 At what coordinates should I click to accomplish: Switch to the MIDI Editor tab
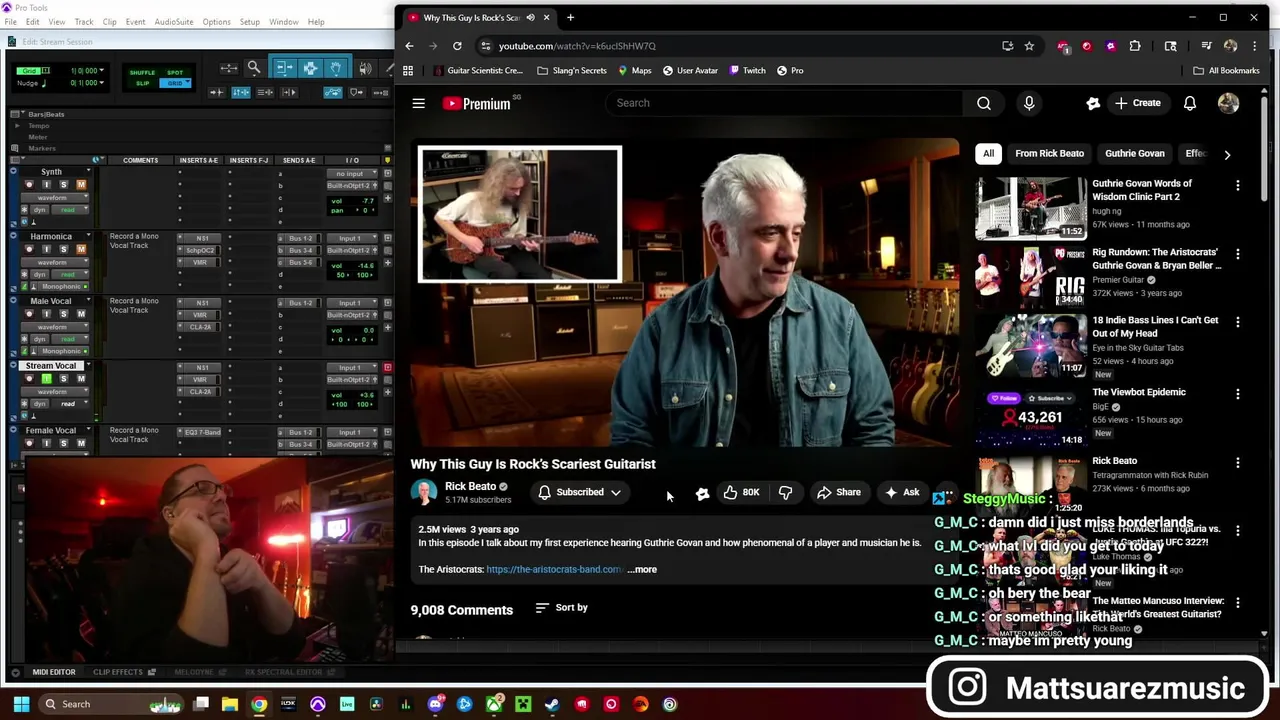(54, 672)
